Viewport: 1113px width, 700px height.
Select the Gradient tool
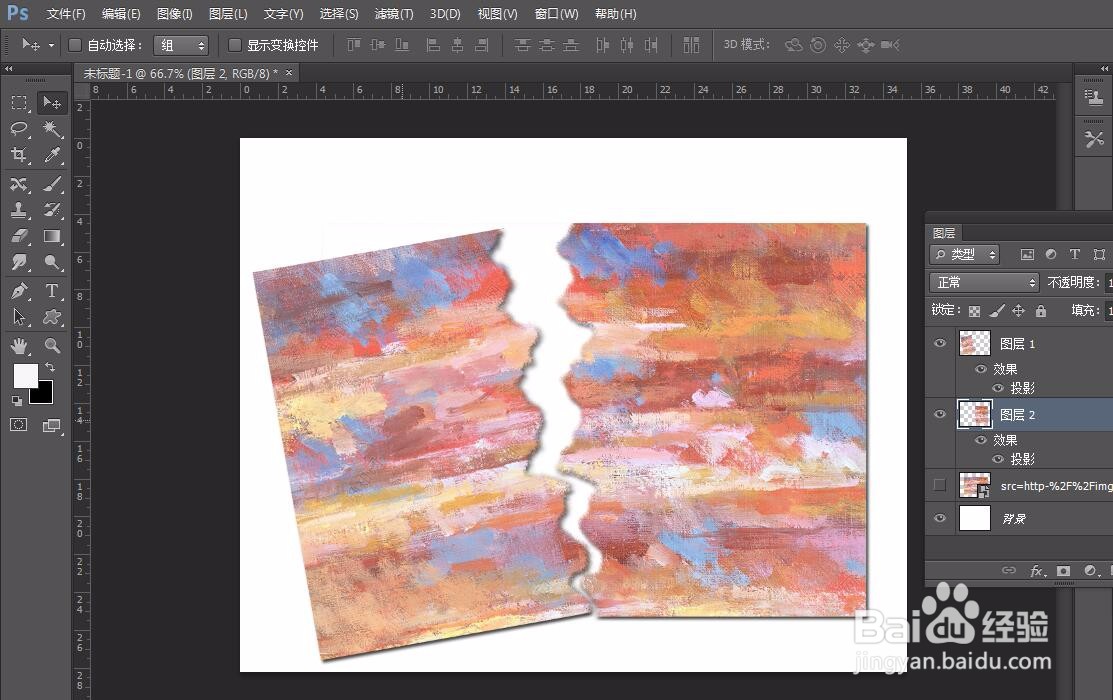52,236
